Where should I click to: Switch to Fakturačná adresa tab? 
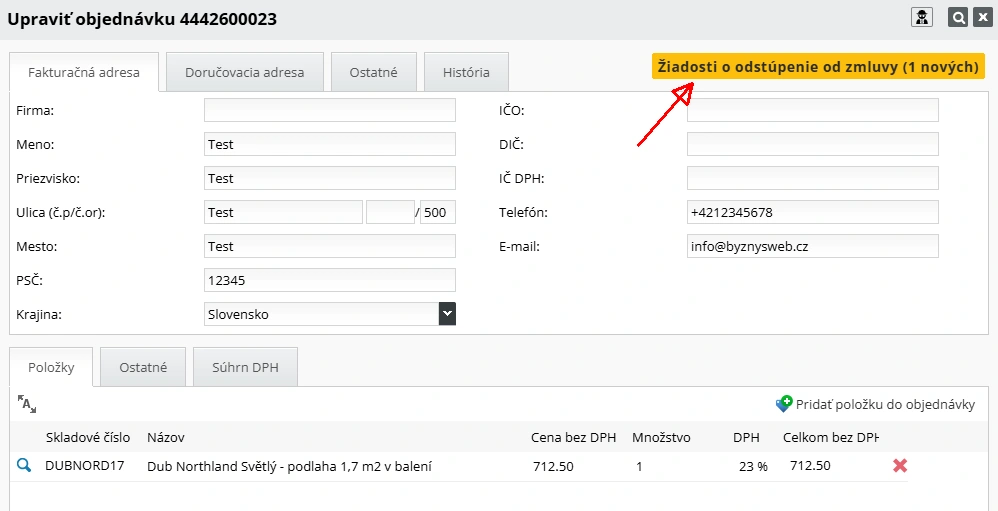coord(83,72)
